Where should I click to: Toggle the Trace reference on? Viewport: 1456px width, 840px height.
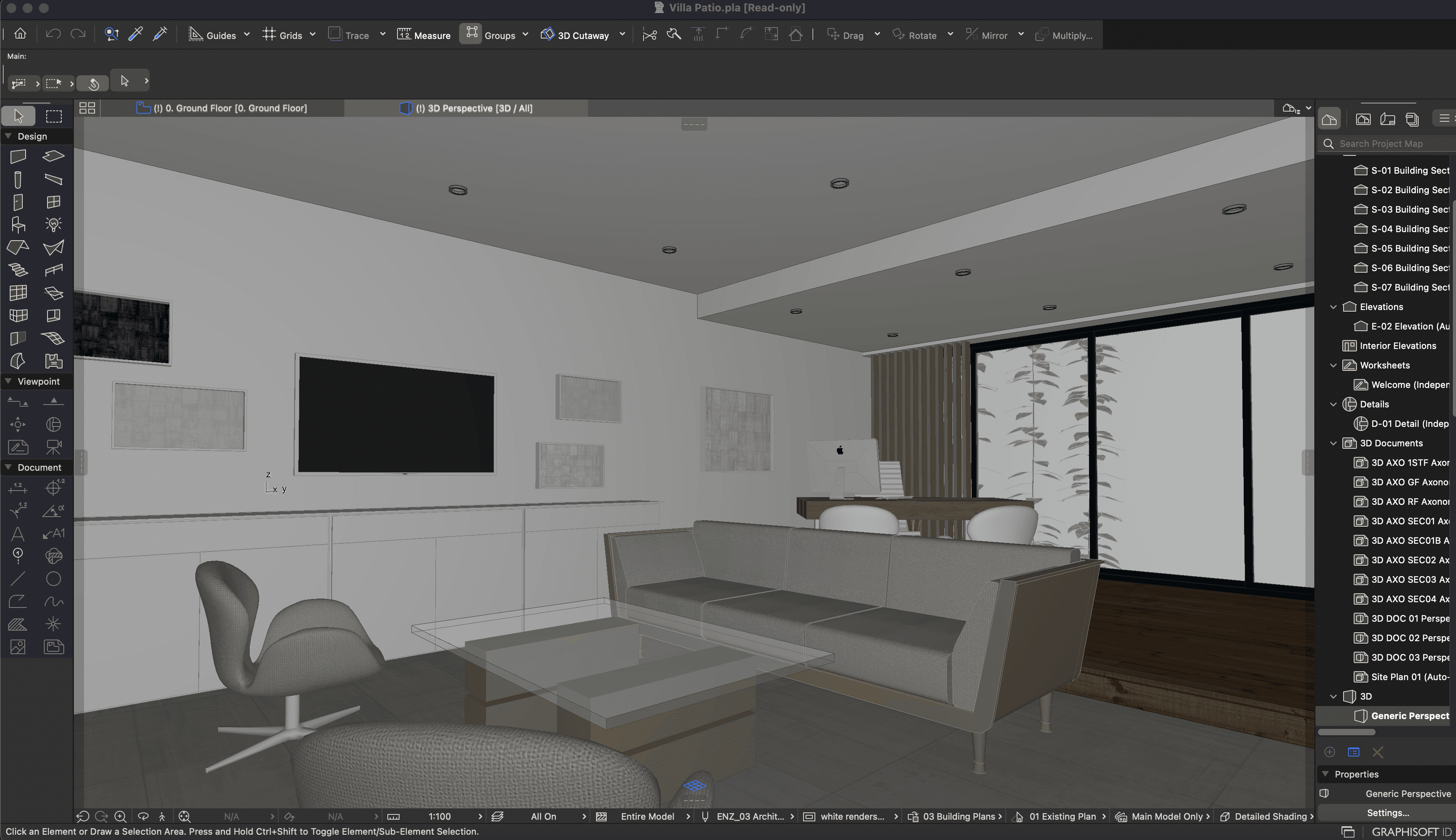(335, 34)
